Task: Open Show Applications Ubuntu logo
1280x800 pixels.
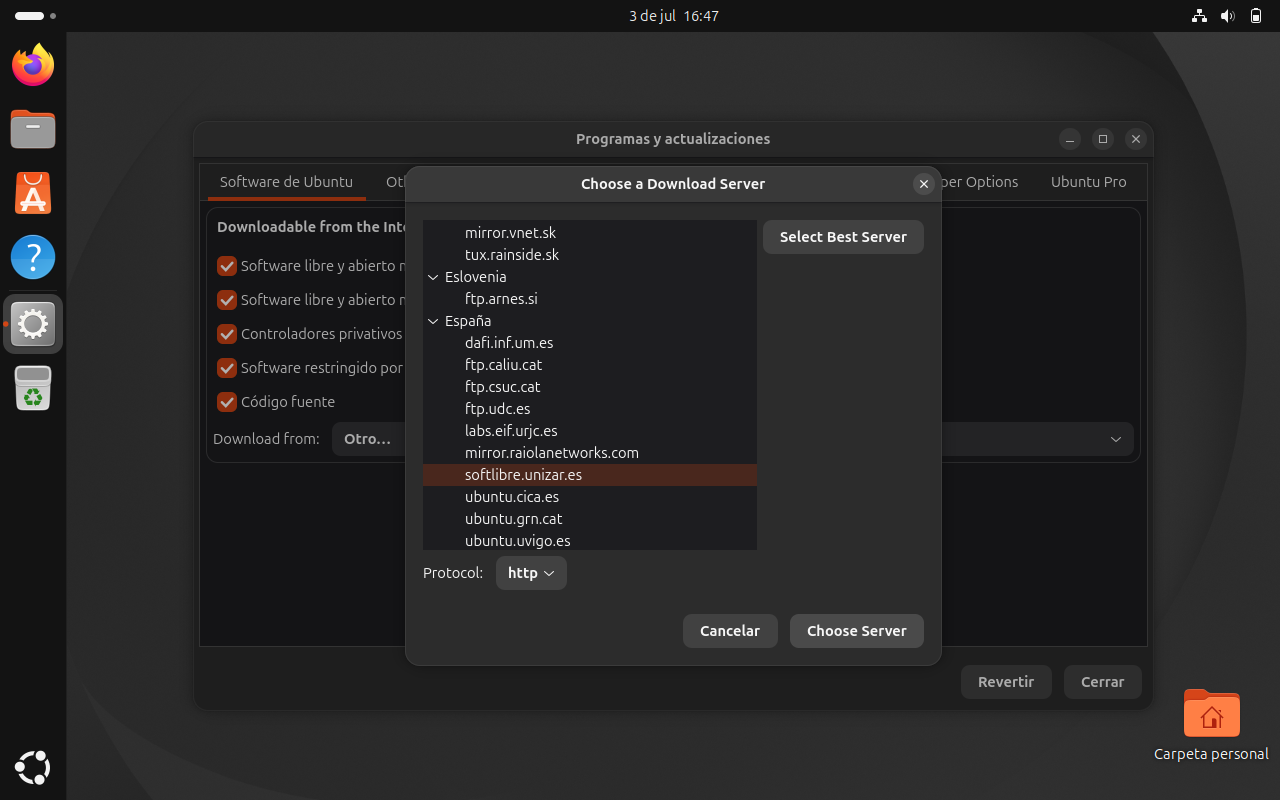Action: tap(33, 767)
